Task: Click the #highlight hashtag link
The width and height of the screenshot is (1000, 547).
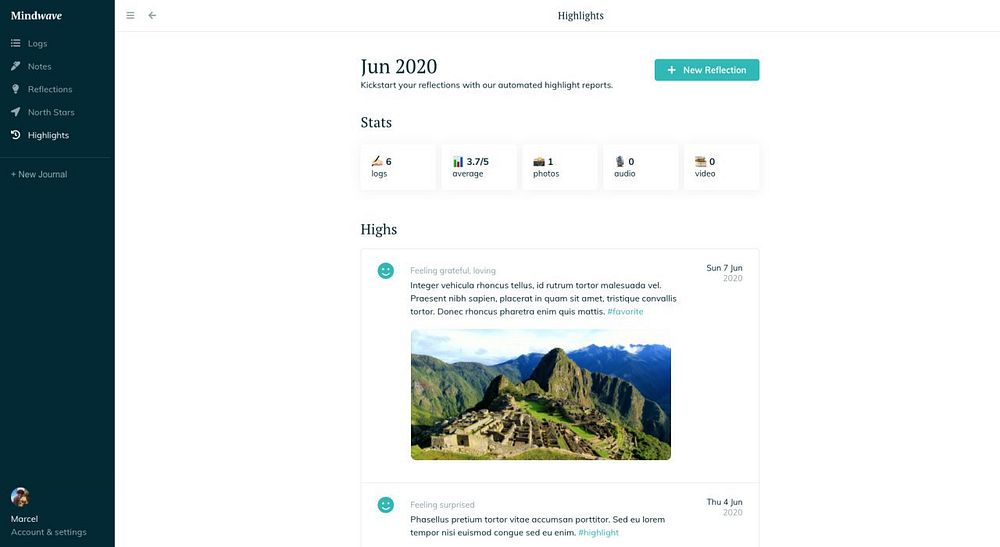Action: coord(598,532)
